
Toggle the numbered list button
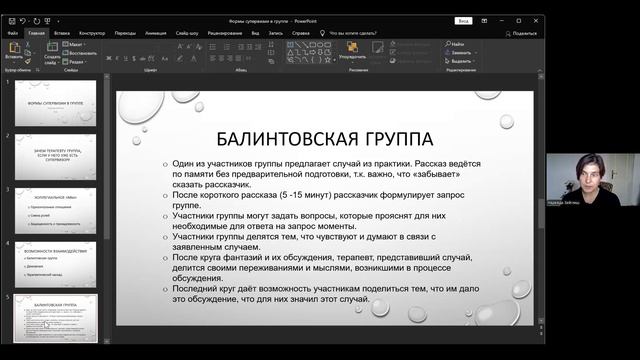[227, 47]
